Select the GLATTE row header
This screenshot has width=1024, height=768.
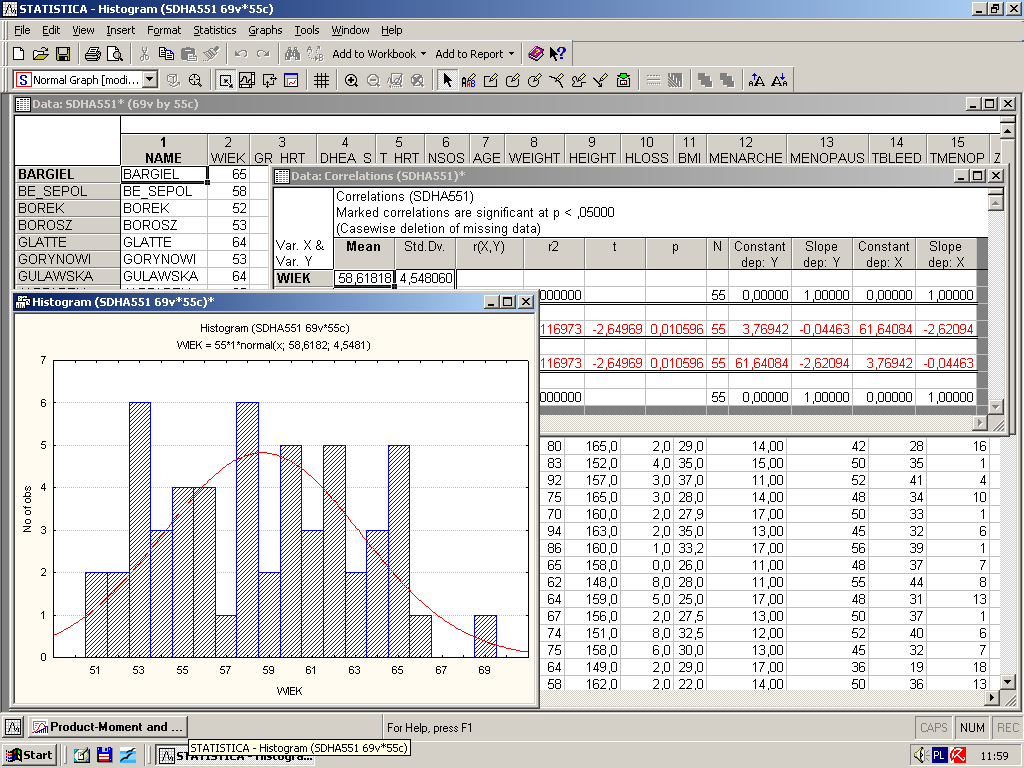point(67,242)
